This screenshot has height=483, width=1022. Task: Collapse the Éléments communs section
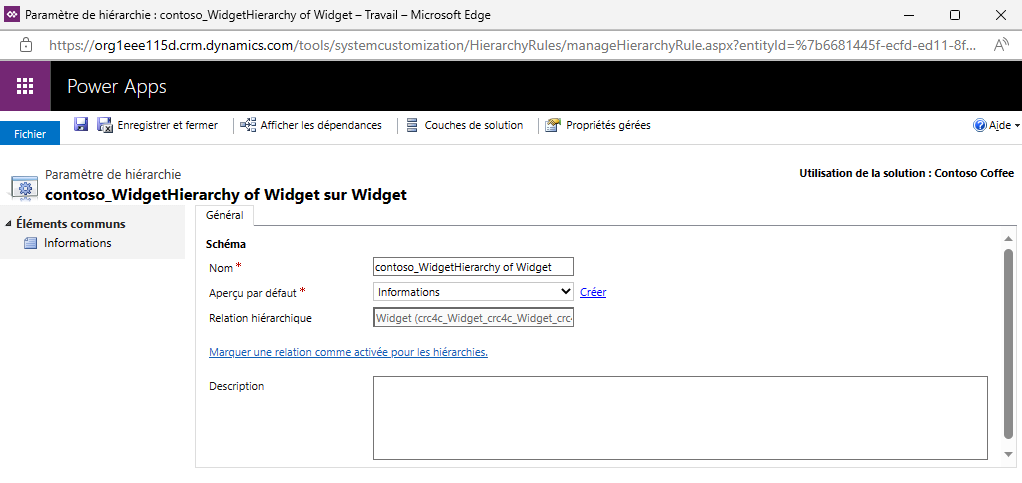8,224
